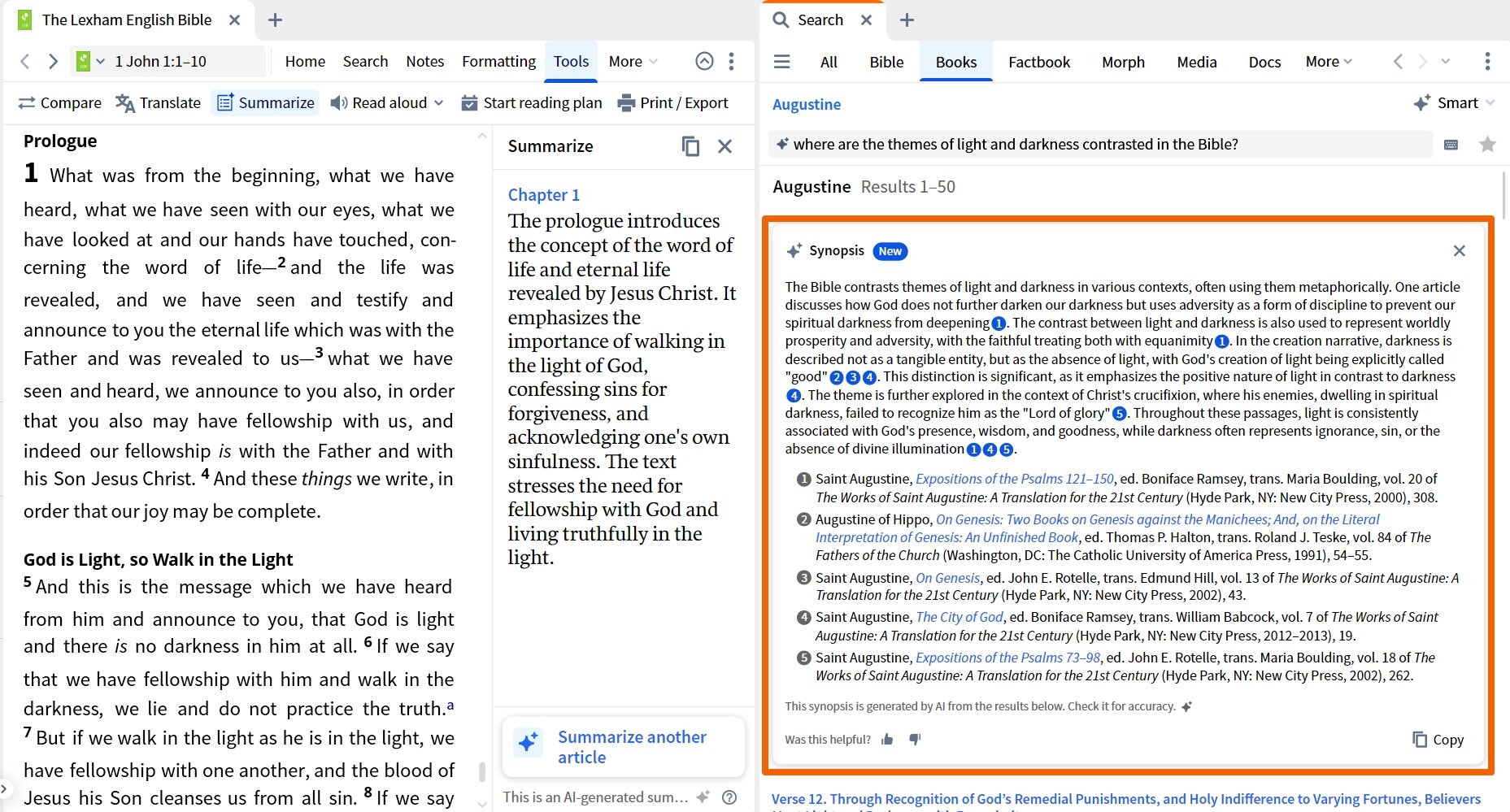Open a new tab in left panel

coord(275,20)
